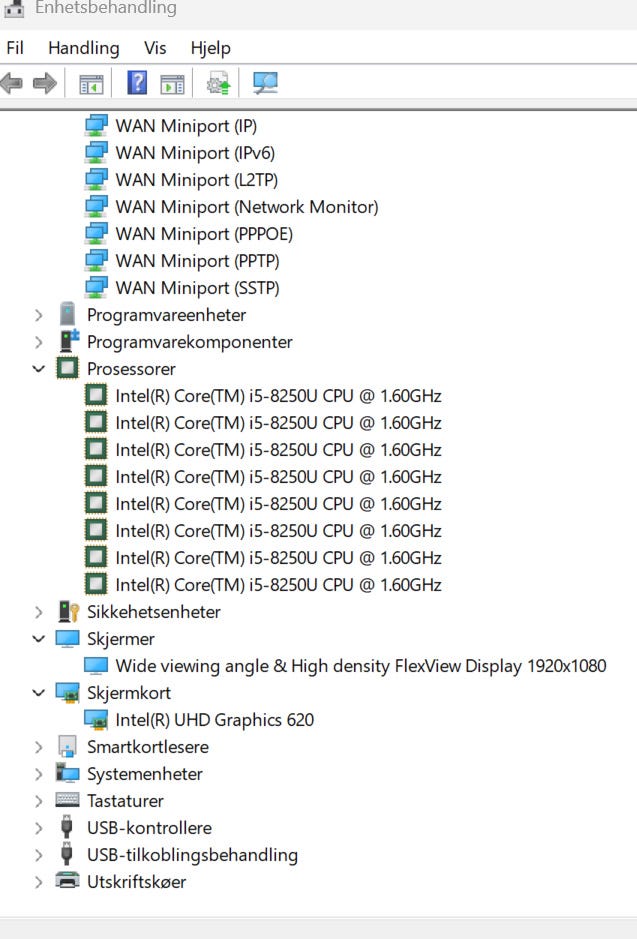
Task: Select the WAN Miniport (IP) adapter icon
Action: pos(96,125)
